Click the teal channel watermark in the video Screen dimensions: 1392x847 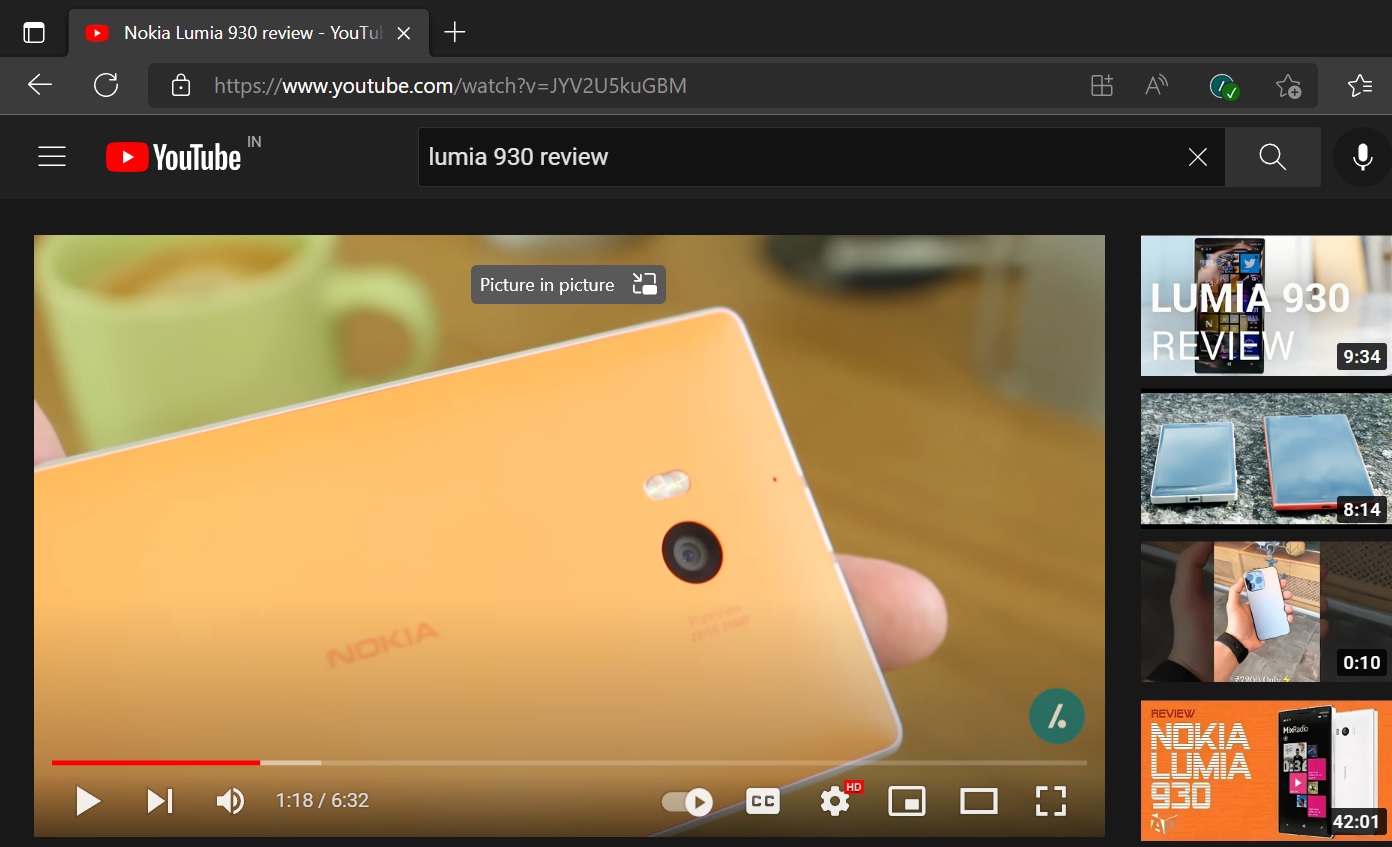point(1057,716)
